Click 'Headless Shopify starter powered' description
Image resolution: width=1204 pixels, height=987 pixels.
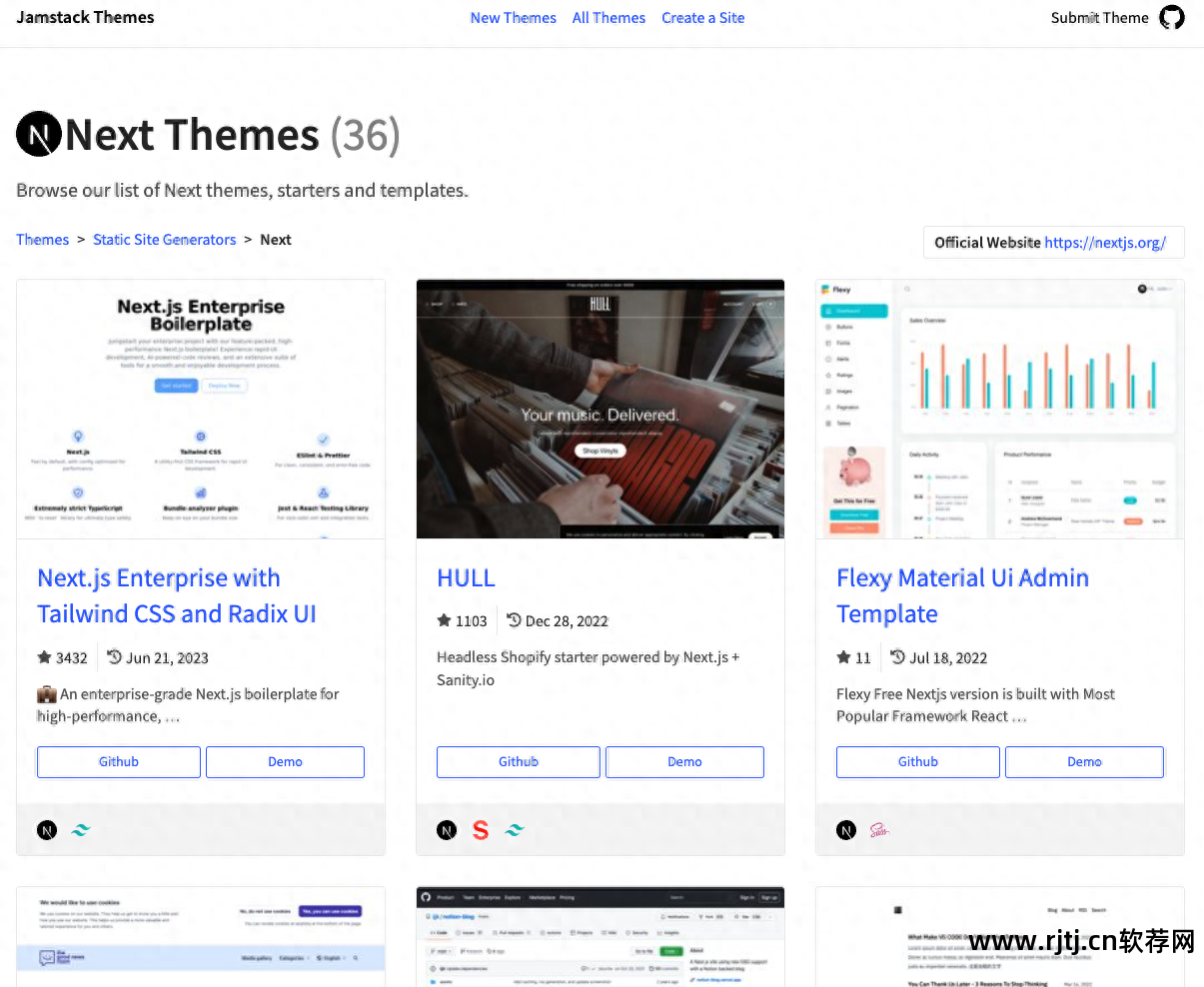pyautogui.click(x=589, y=668)
